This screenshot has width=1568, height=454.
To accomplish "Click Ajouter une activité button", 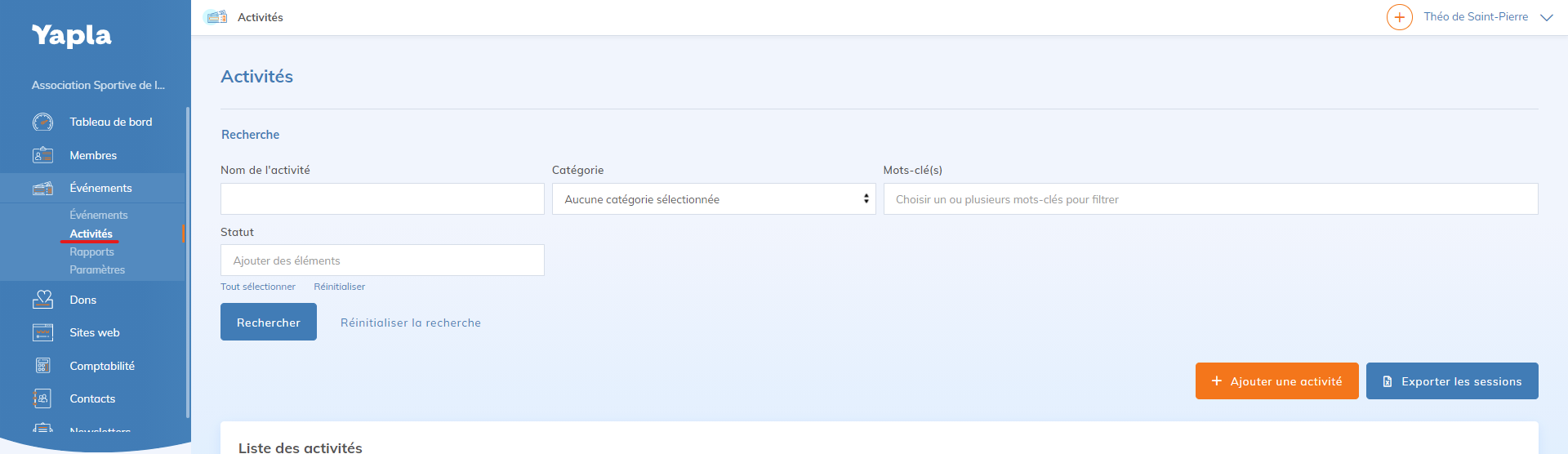I will (1276, 381).
